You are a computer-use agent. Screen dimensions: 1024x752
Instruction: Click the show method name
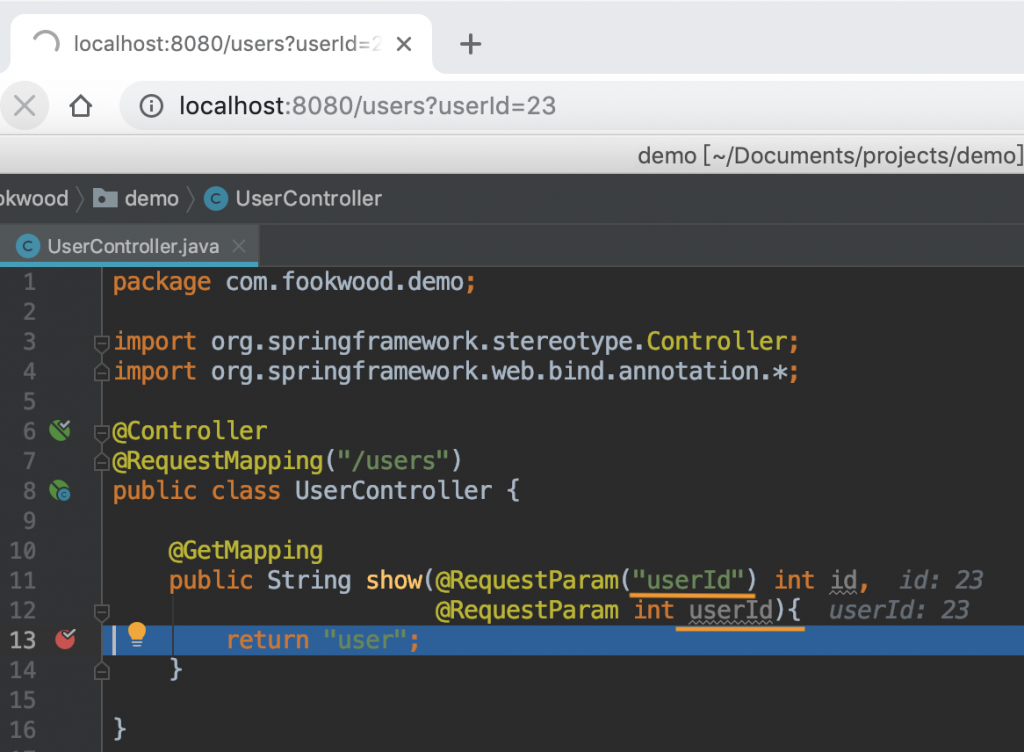pyautogui.click(x=394, y=580)
